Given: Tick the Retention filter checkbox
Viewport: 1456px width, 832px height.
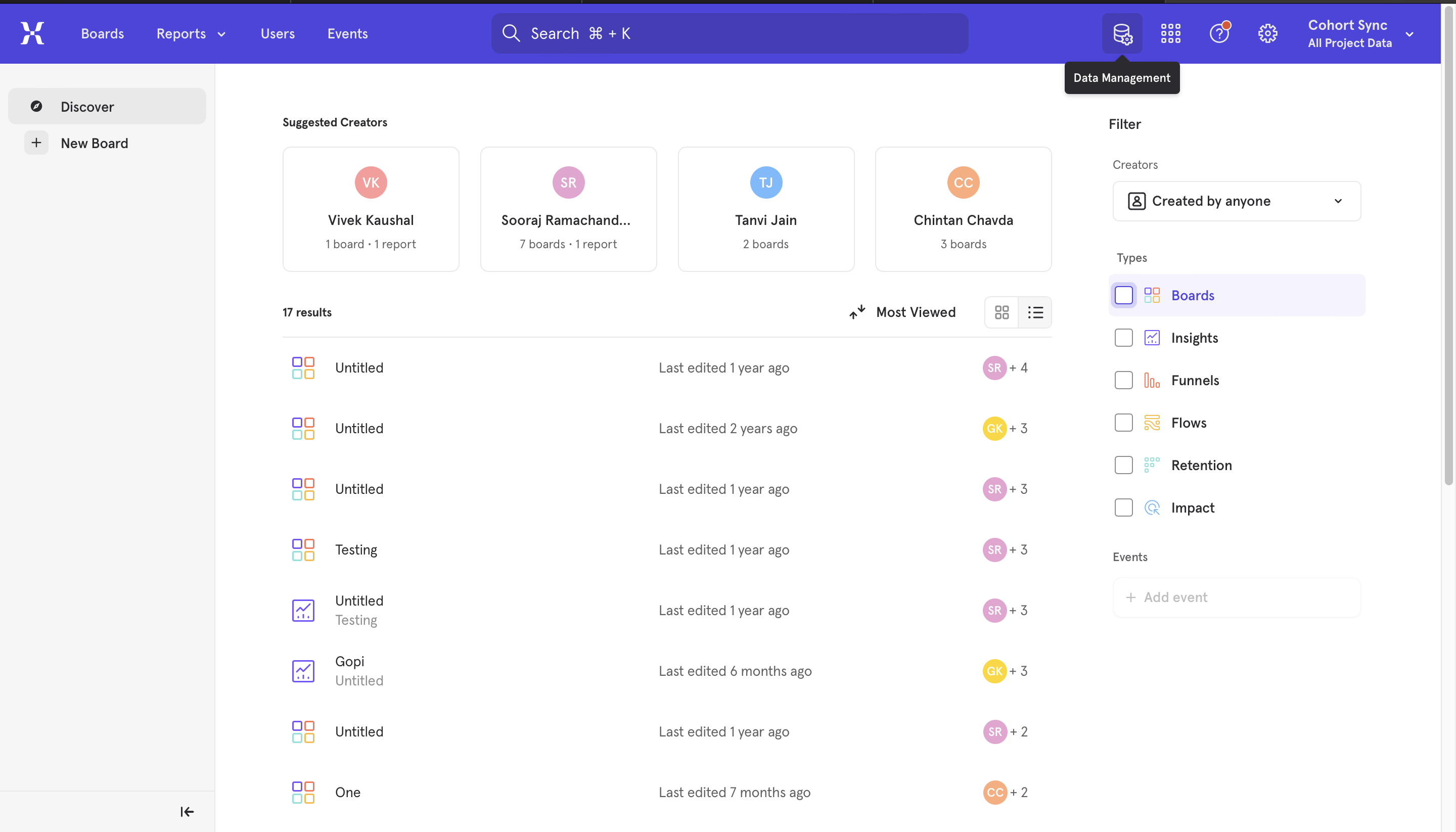Looking at the screenshot, I should pos(1123,465).
